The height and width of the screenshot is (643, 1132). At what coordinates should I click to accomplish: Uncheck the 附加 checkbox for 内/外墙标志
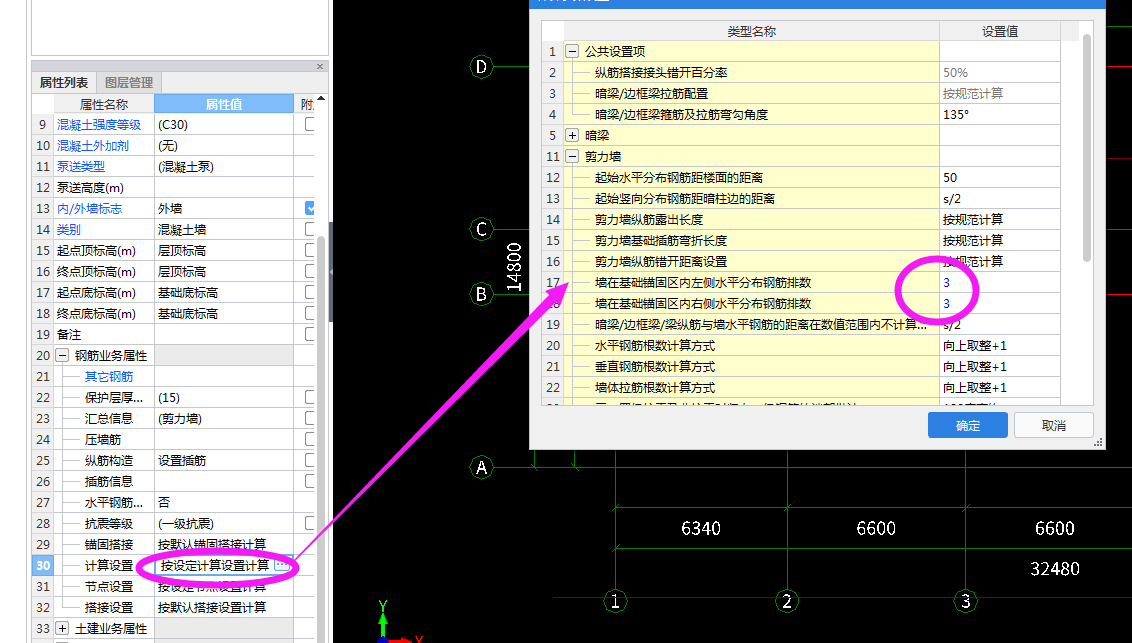click(310, 209)
